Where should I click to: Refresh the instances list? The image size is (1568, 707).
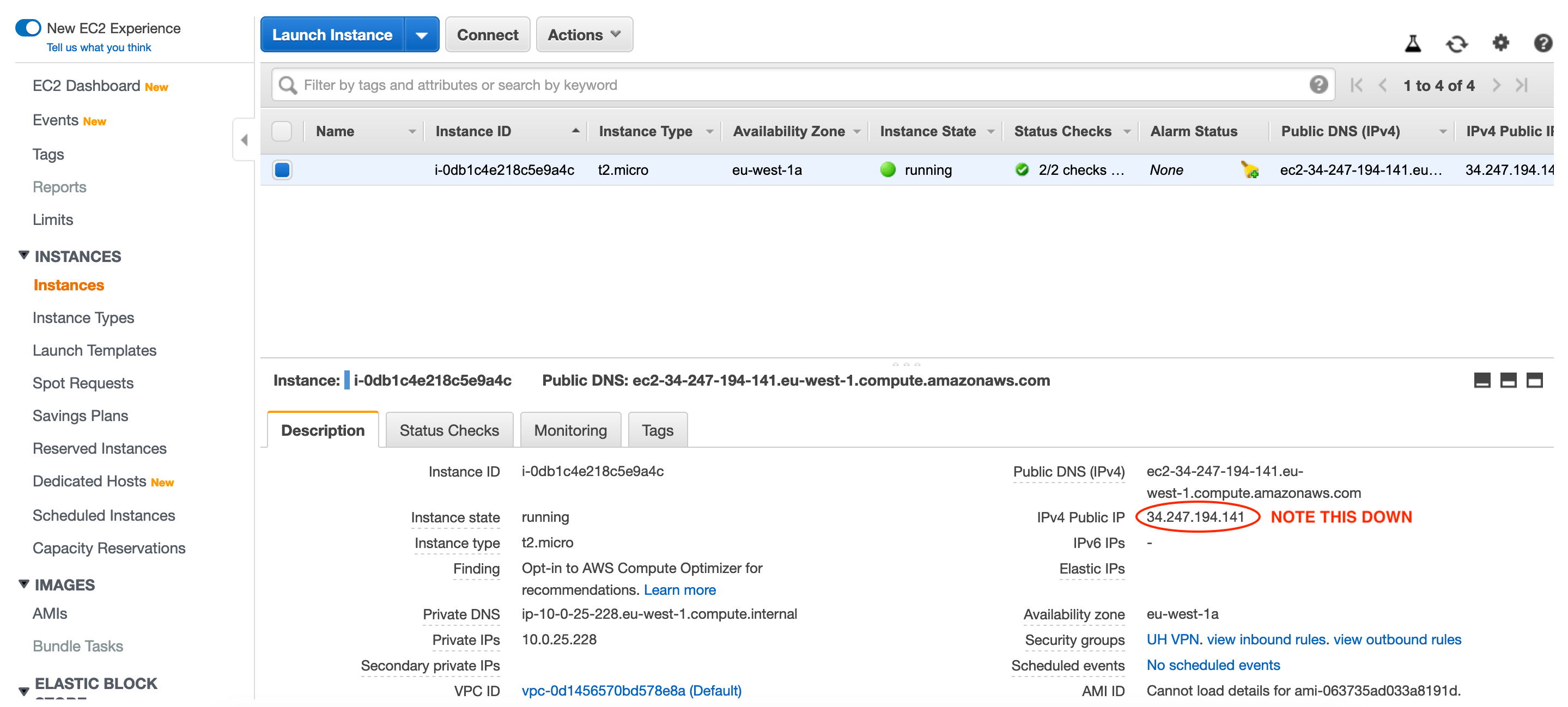(1457, 43)
